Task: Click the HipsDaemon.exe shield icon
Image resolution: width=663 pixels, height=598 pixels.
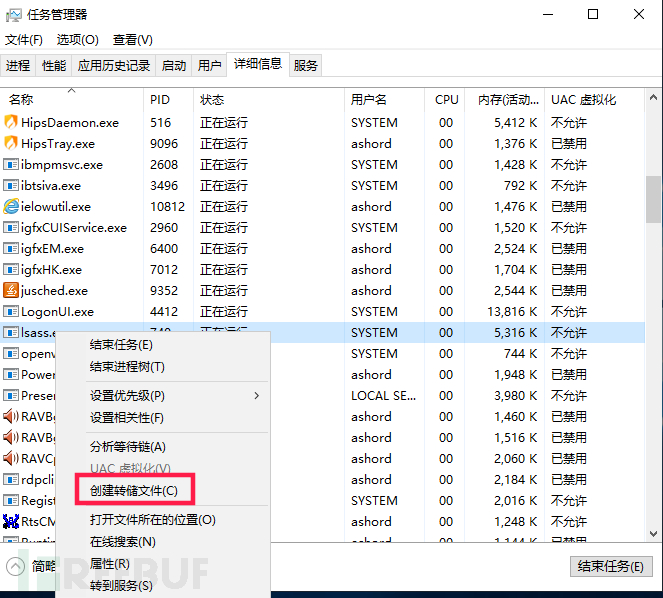Action: point(11,122)
